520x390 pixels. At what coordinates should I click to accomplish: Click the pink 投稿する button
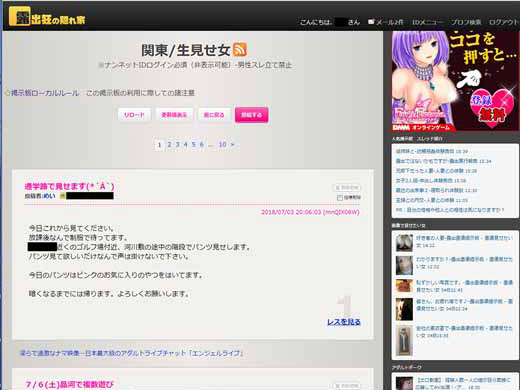tap(252, 115)
